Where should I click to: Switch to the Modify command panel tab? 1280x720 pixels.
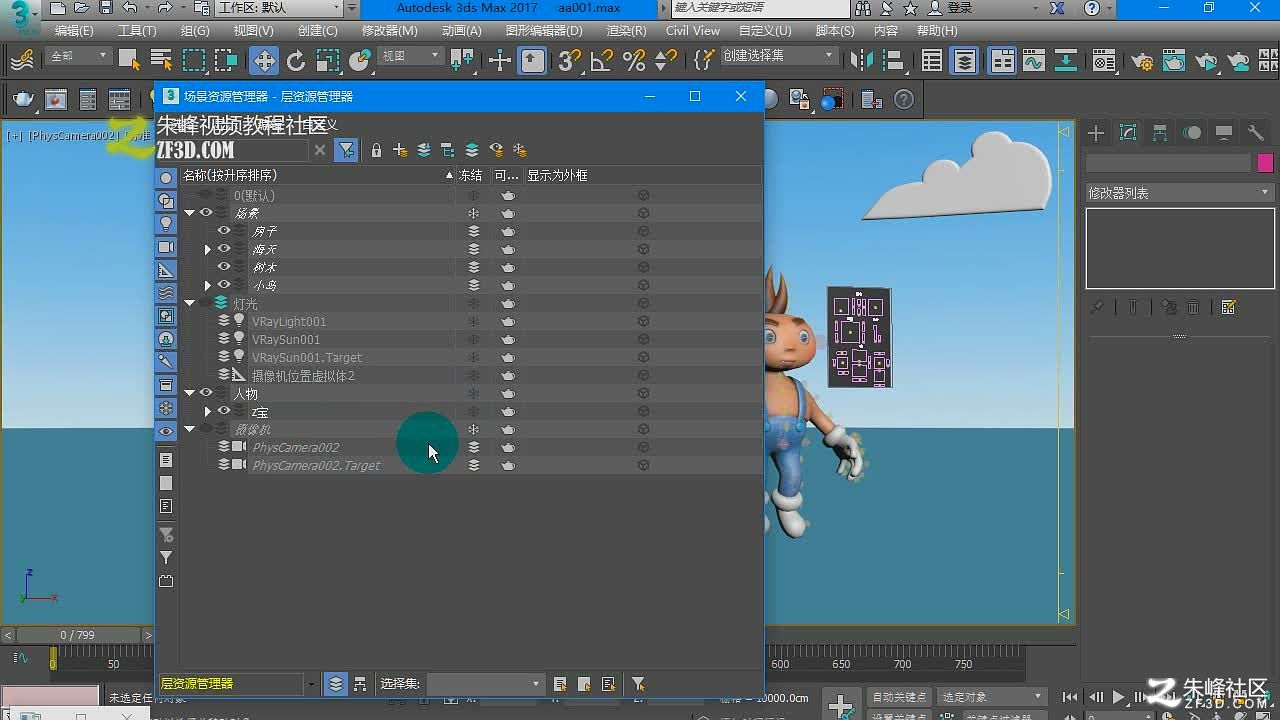point(1128,133)
